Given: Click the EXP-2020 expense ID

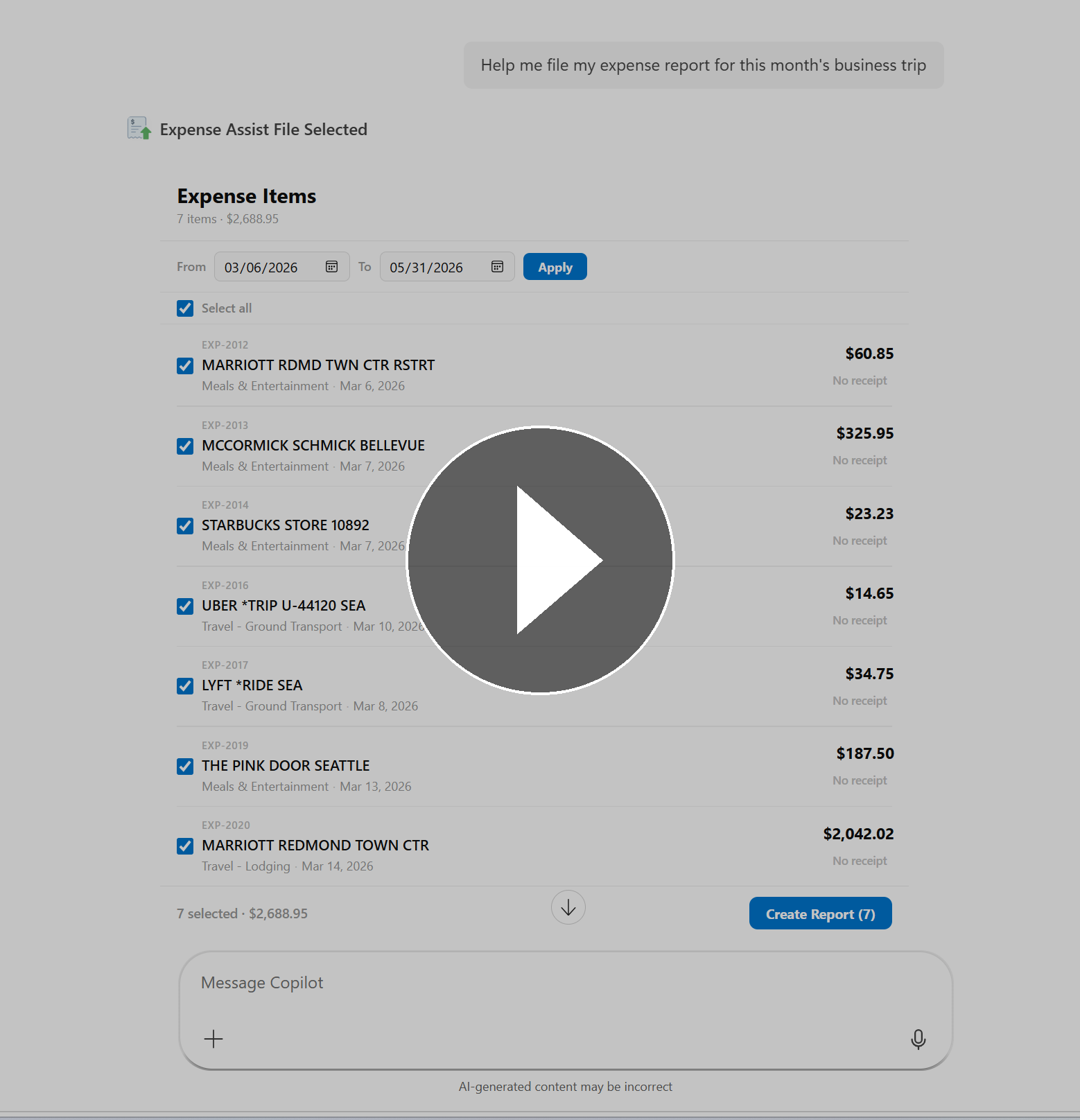Looking at the screenshot, I should pyautogui.click(x=225, y=825).
